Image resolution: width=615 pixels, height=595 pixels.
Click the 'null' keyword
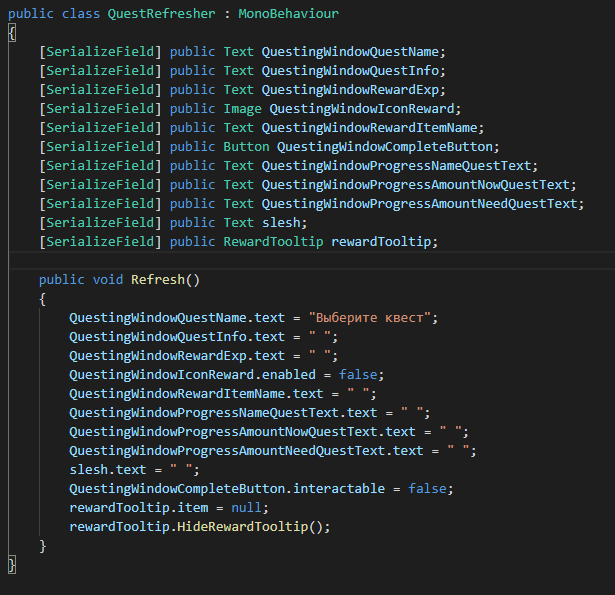coord(246,508)
